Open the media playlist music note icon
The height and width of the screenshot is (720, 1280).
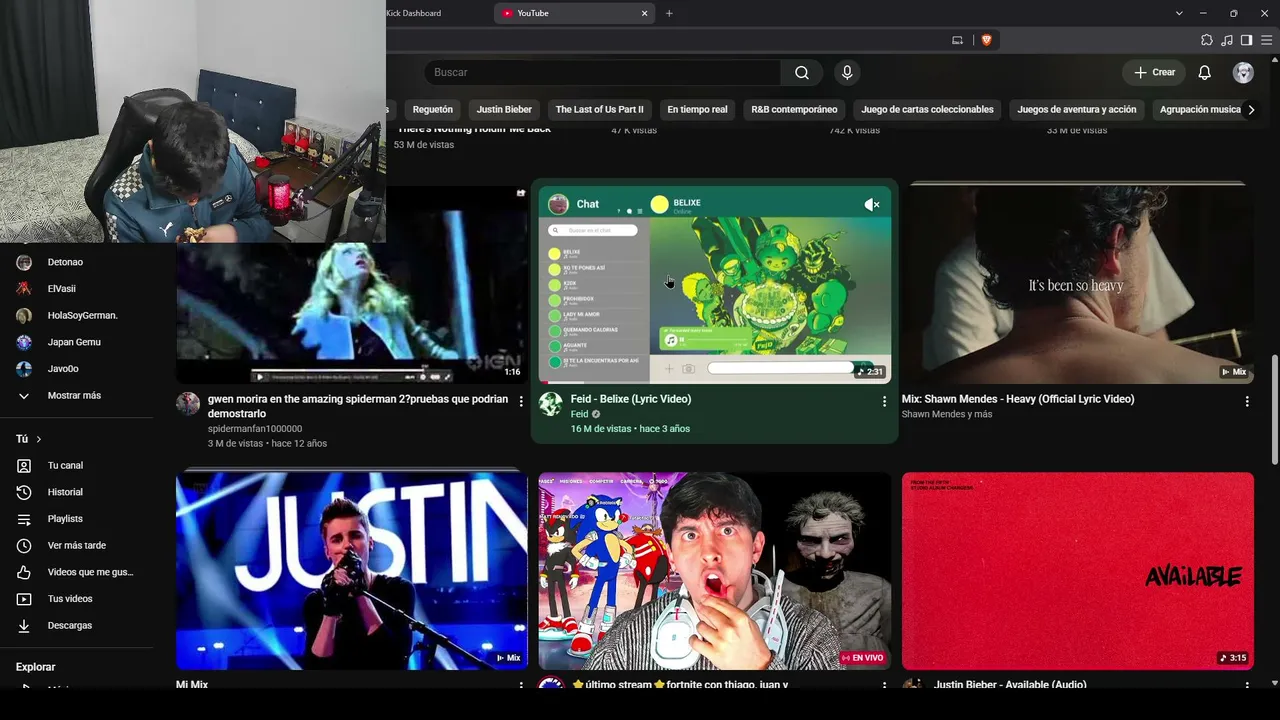(x=1227, y=40)
